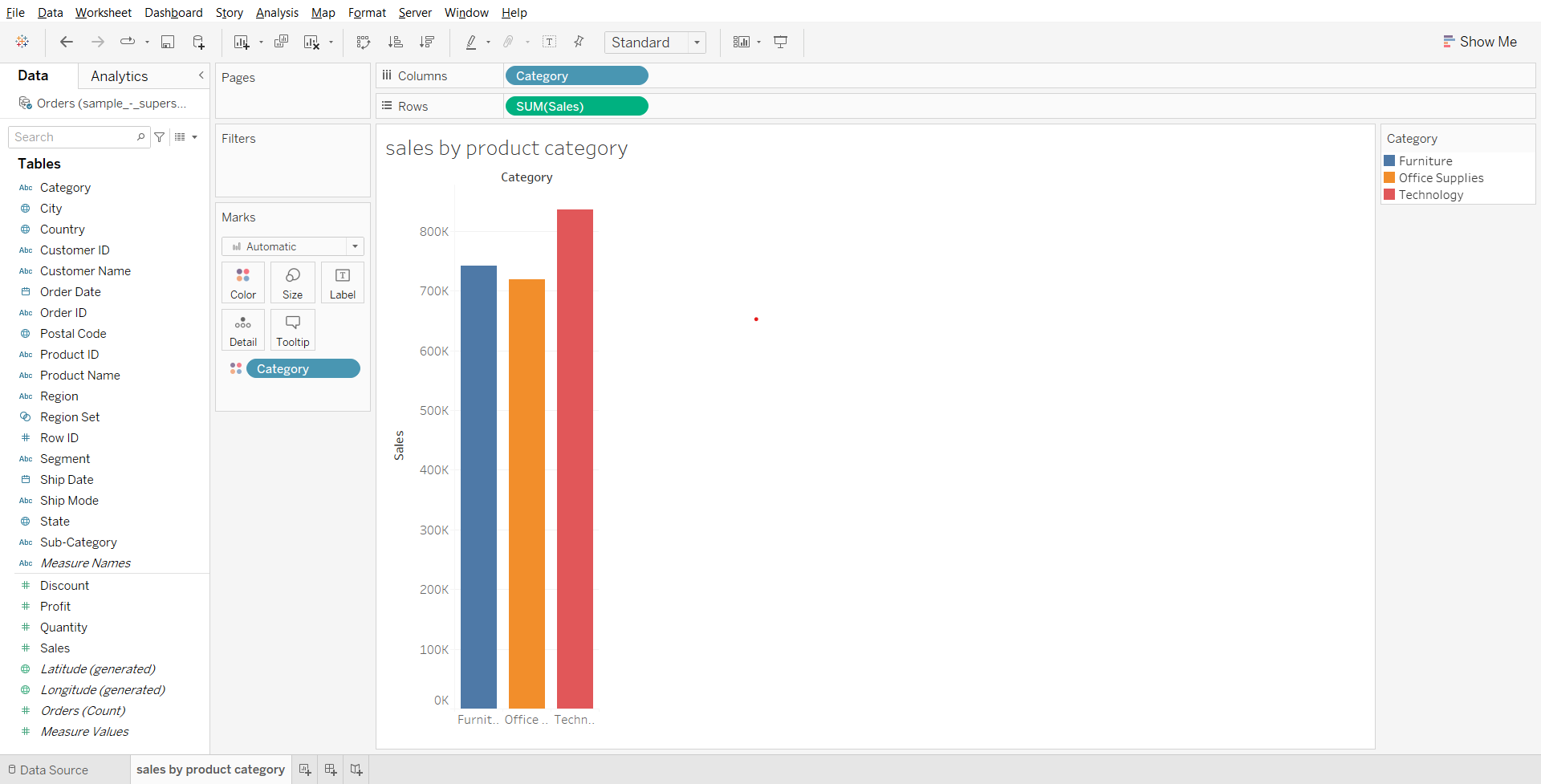This screenshot has width=1541, height=784.
Task: Duplicate the worksheet using toolbar icon
Action: coord(281,42)
